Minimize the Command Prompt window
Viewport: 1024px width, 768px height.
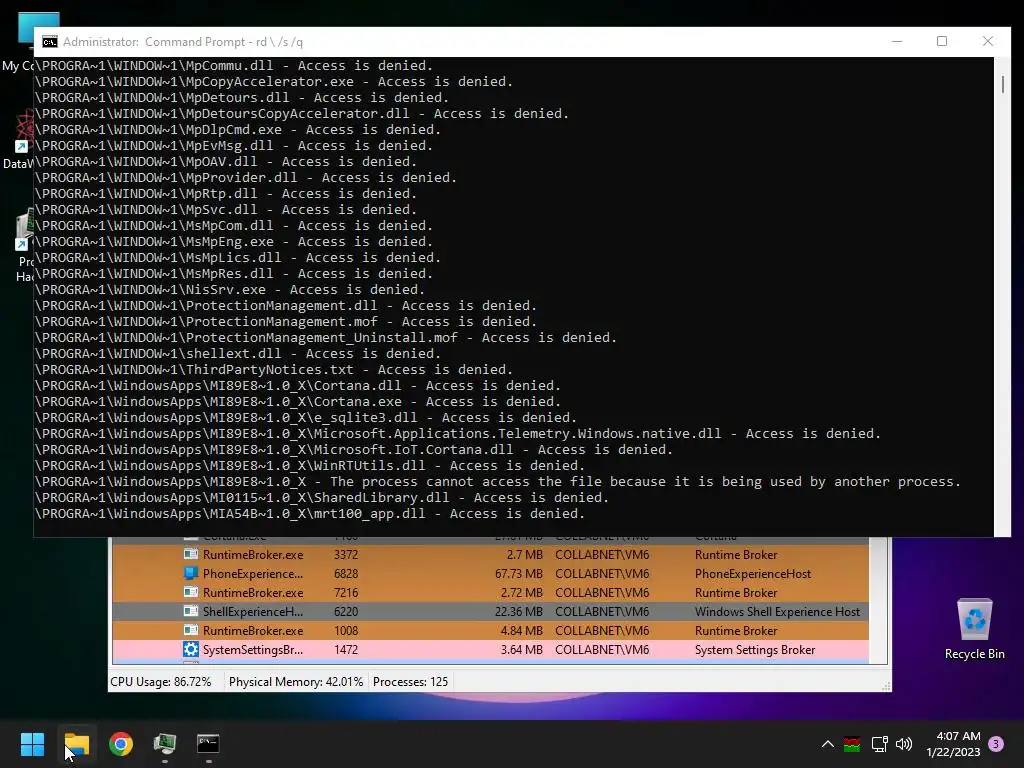pyautogui.click(x=897, y=41)
